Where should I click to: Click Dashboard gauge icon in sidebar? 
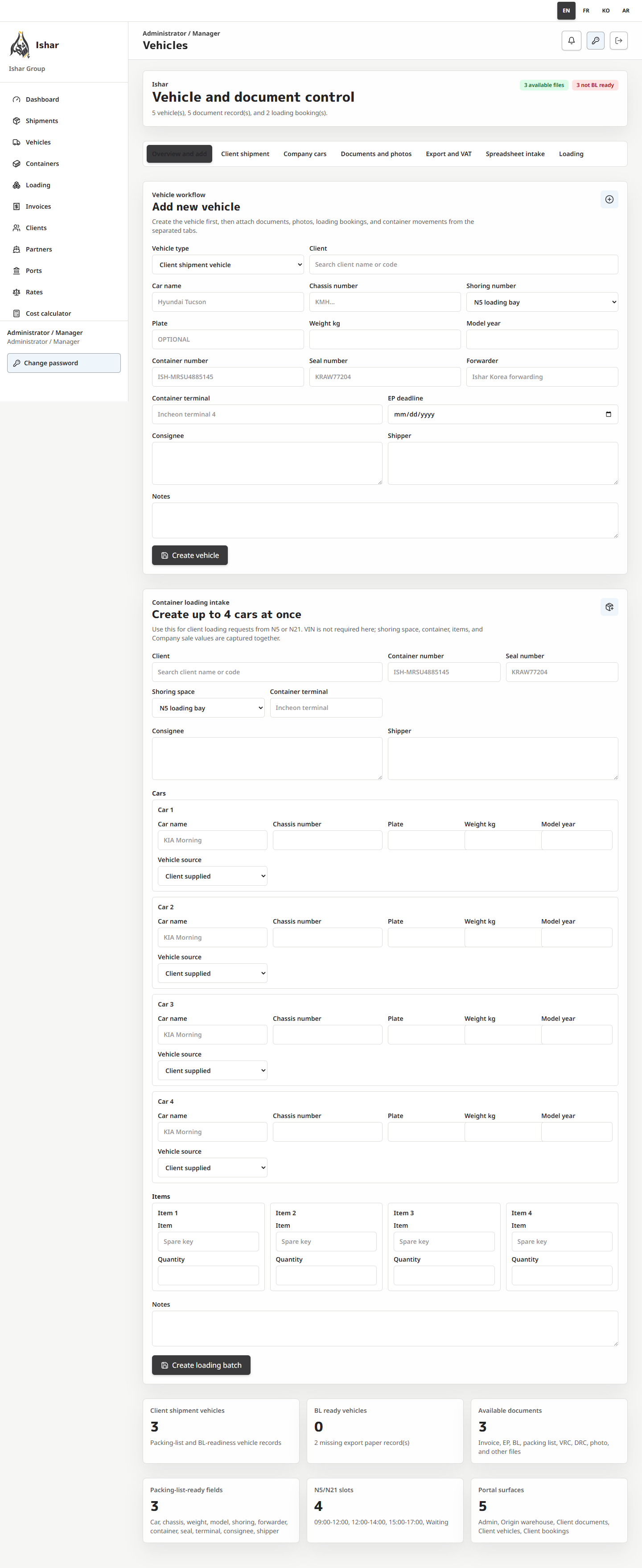(16, 99)
